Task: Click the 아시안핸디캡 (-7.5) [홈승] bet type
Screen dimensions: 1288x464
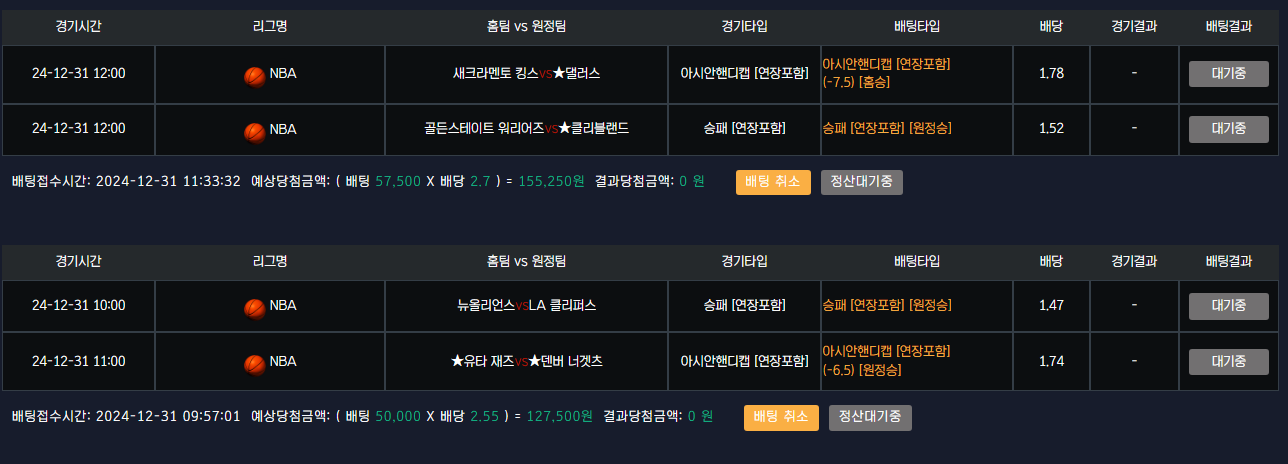Action: 886,73
